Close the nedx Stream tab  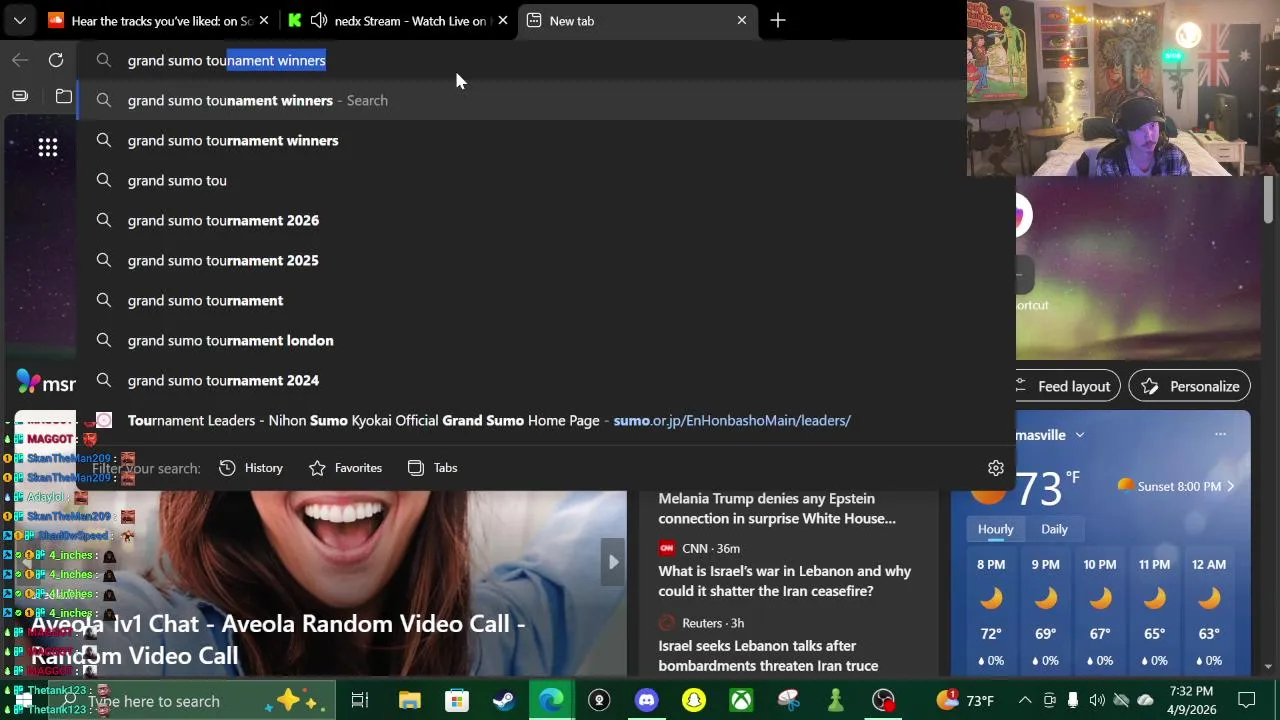503,20
